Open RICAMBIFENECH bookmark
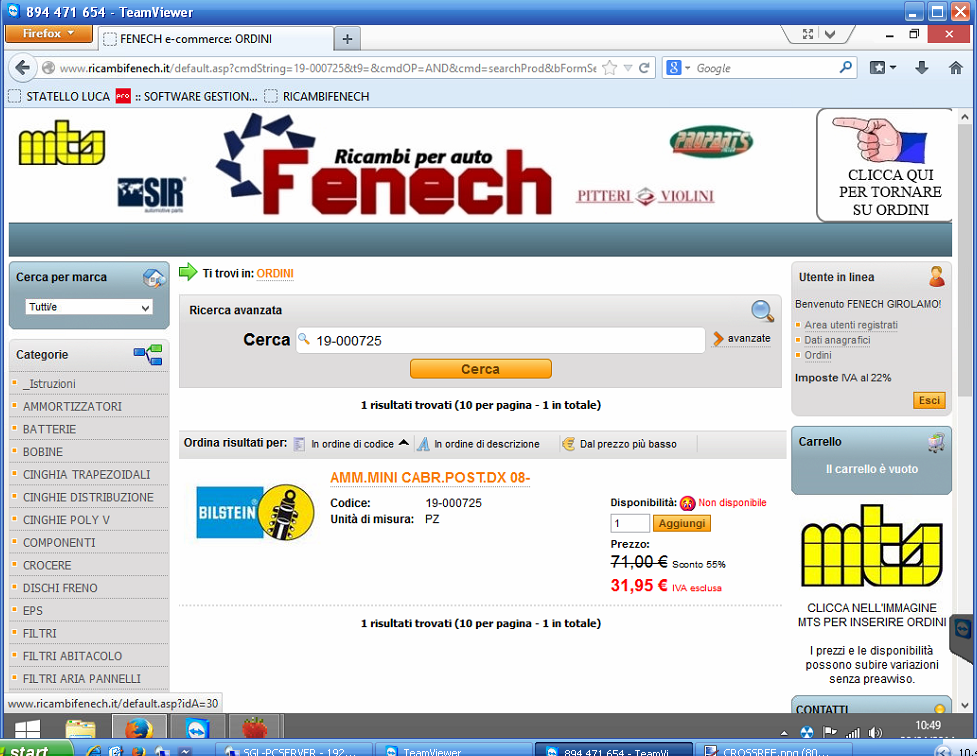 click(317, 97)
